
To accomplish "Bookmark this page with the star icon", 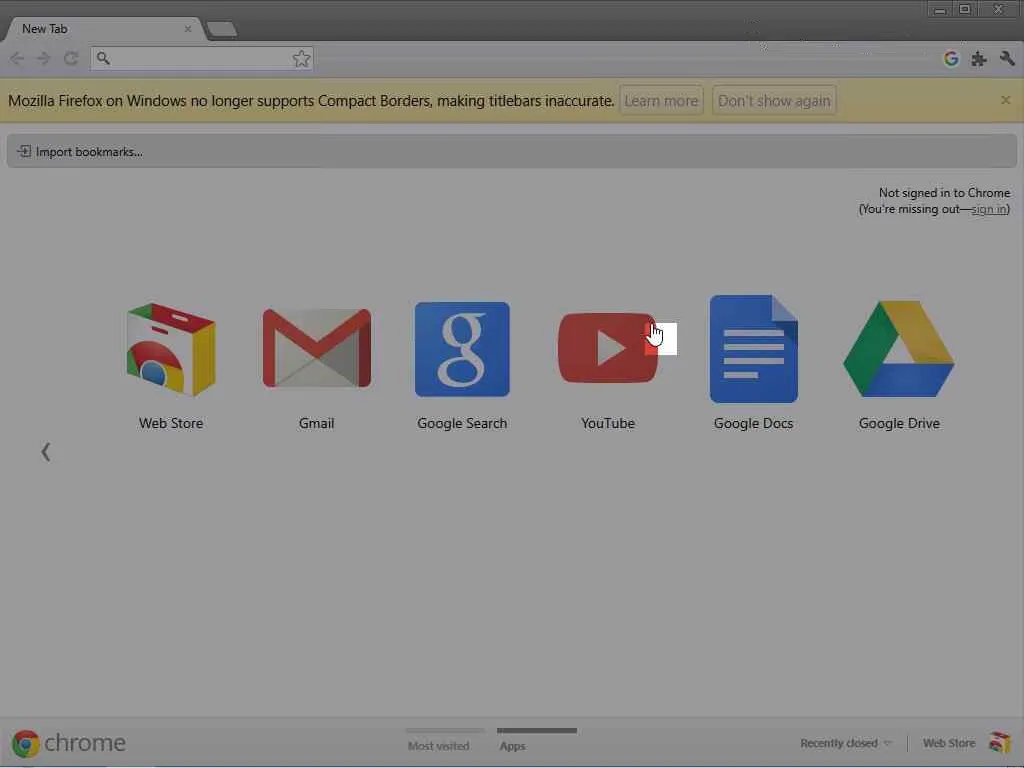I will pyautogui.click(x=301, y=59).
